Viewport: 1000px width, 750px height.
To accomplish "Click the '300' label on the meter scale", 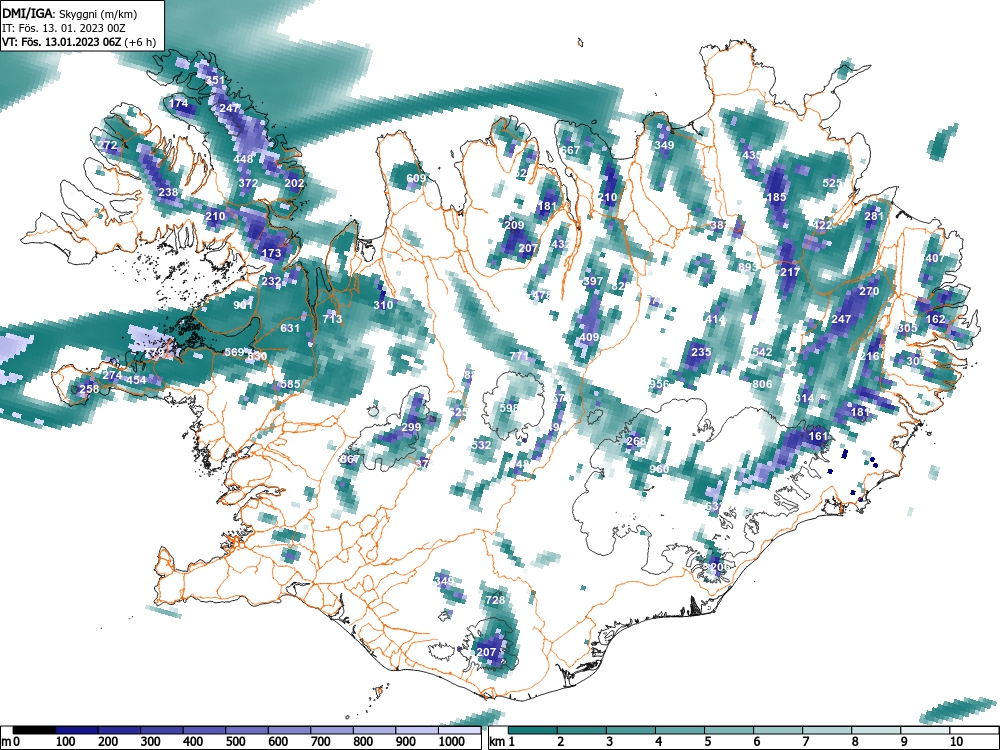I will click(151, 742).
